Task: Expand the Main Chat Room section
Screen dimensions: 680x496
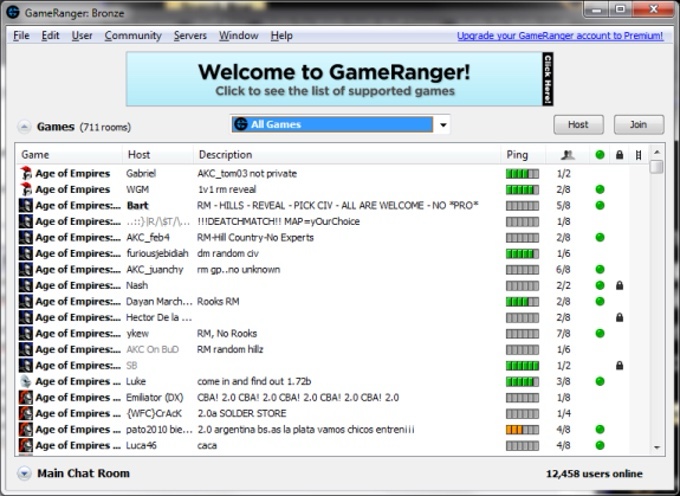Action: 24,473
